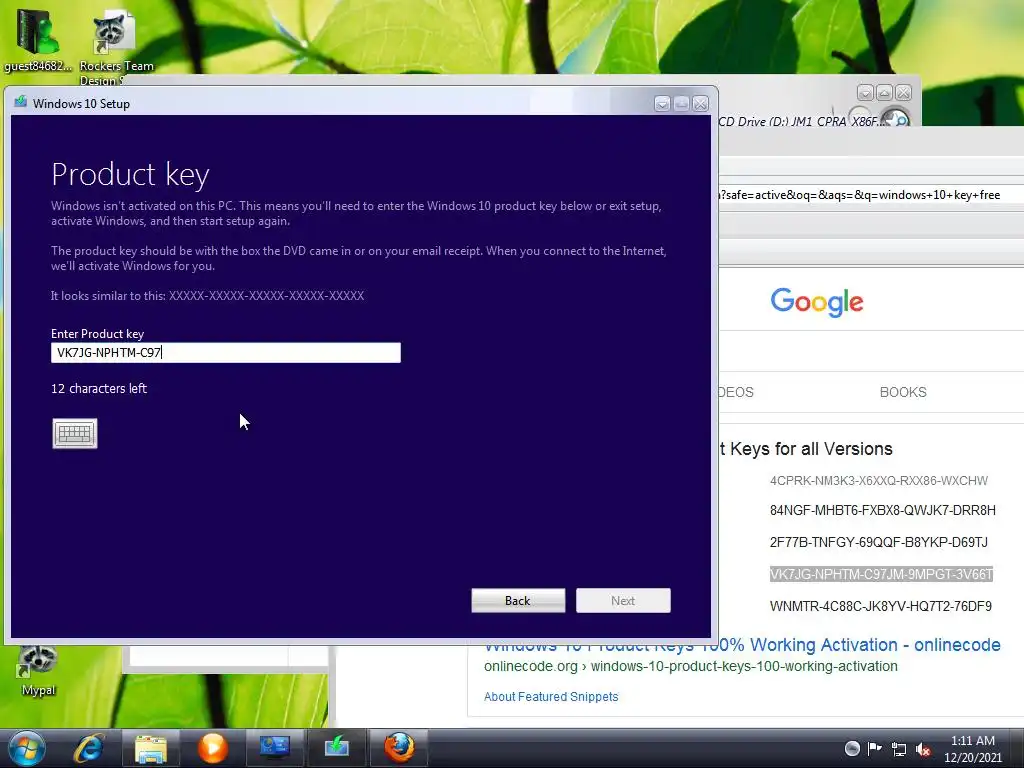Switch to the BOOKS search tab
The image size is (1024, 768).
[903, 392]
